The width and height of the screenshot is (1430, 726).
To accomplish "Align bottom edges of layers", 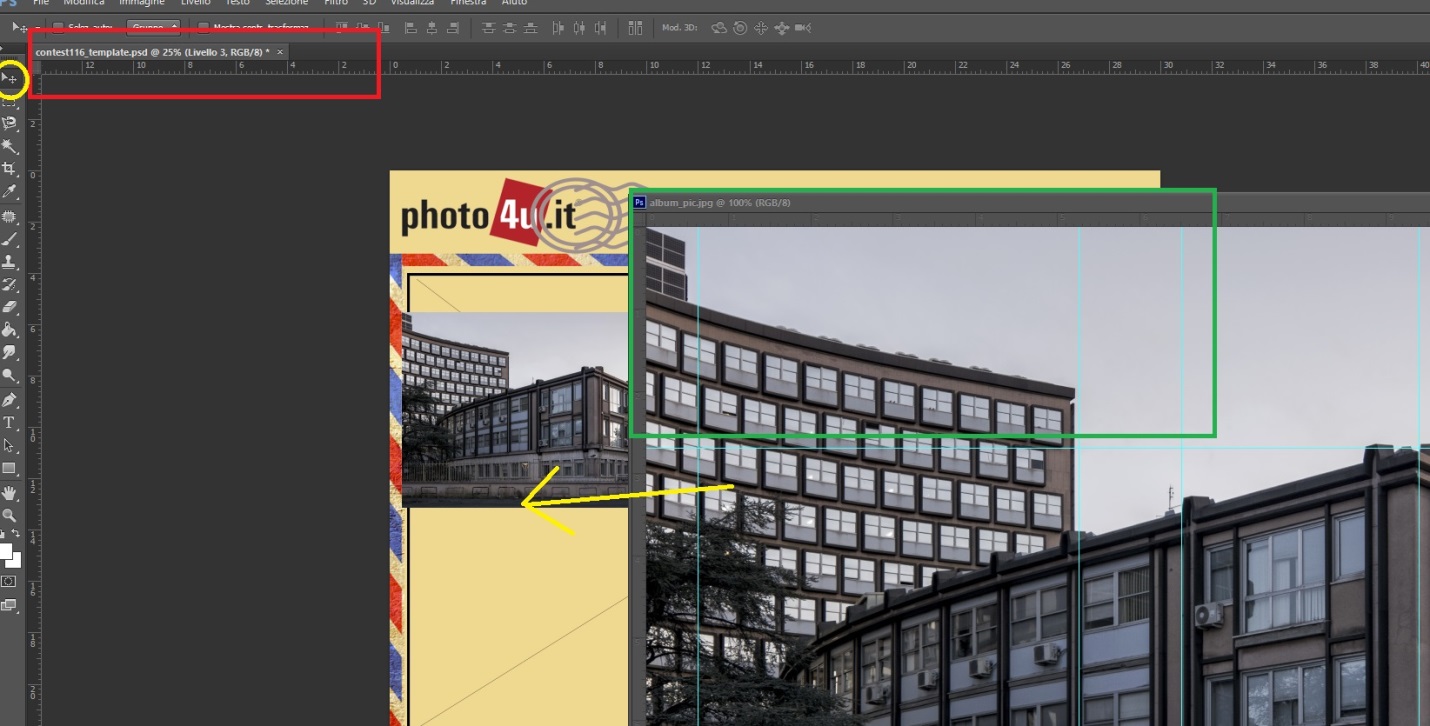I will pyautogui.click(x=383, y=27).
